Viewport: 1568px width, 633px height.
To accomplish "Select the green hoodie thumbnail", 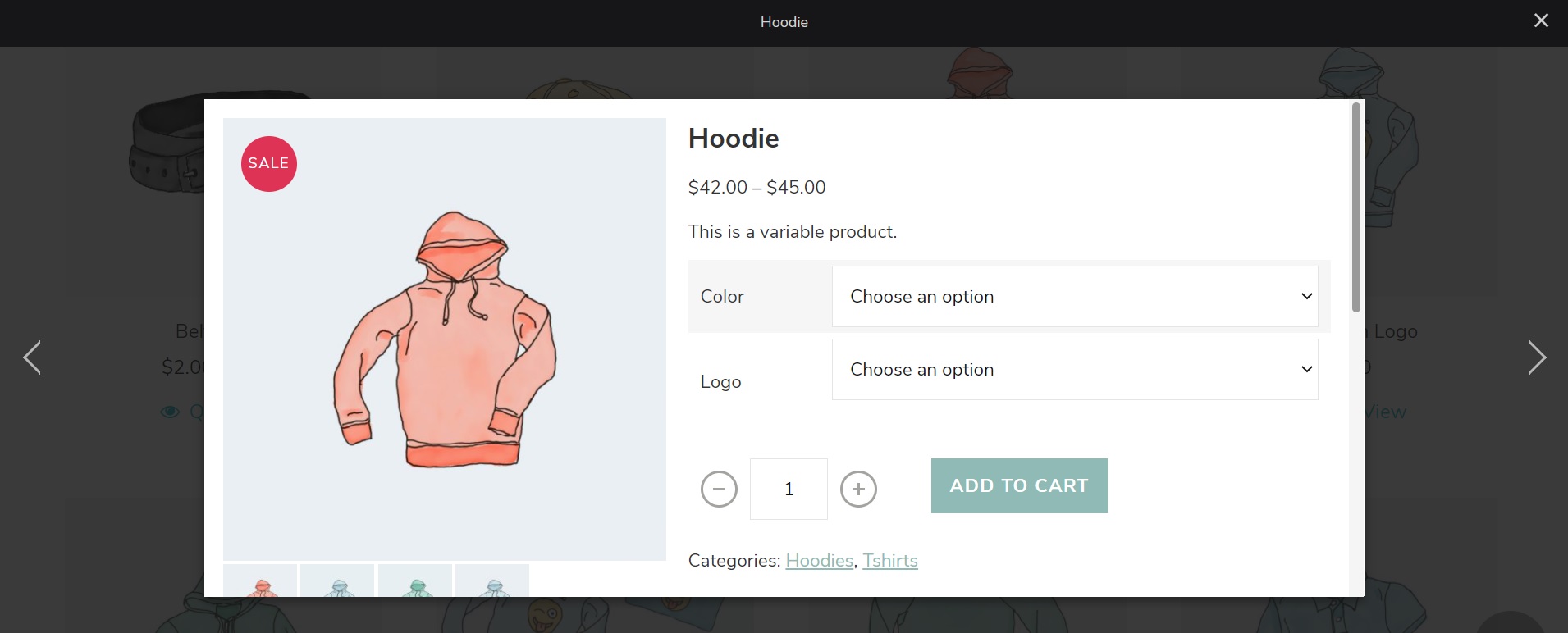I will pos(415,581).
